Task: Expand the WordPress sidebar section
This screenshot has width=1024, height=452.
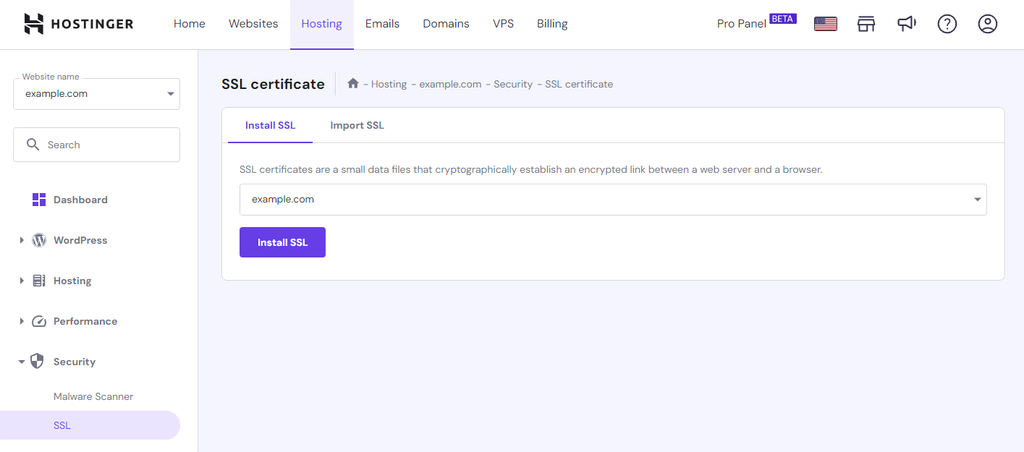Action: pos(22,240)
